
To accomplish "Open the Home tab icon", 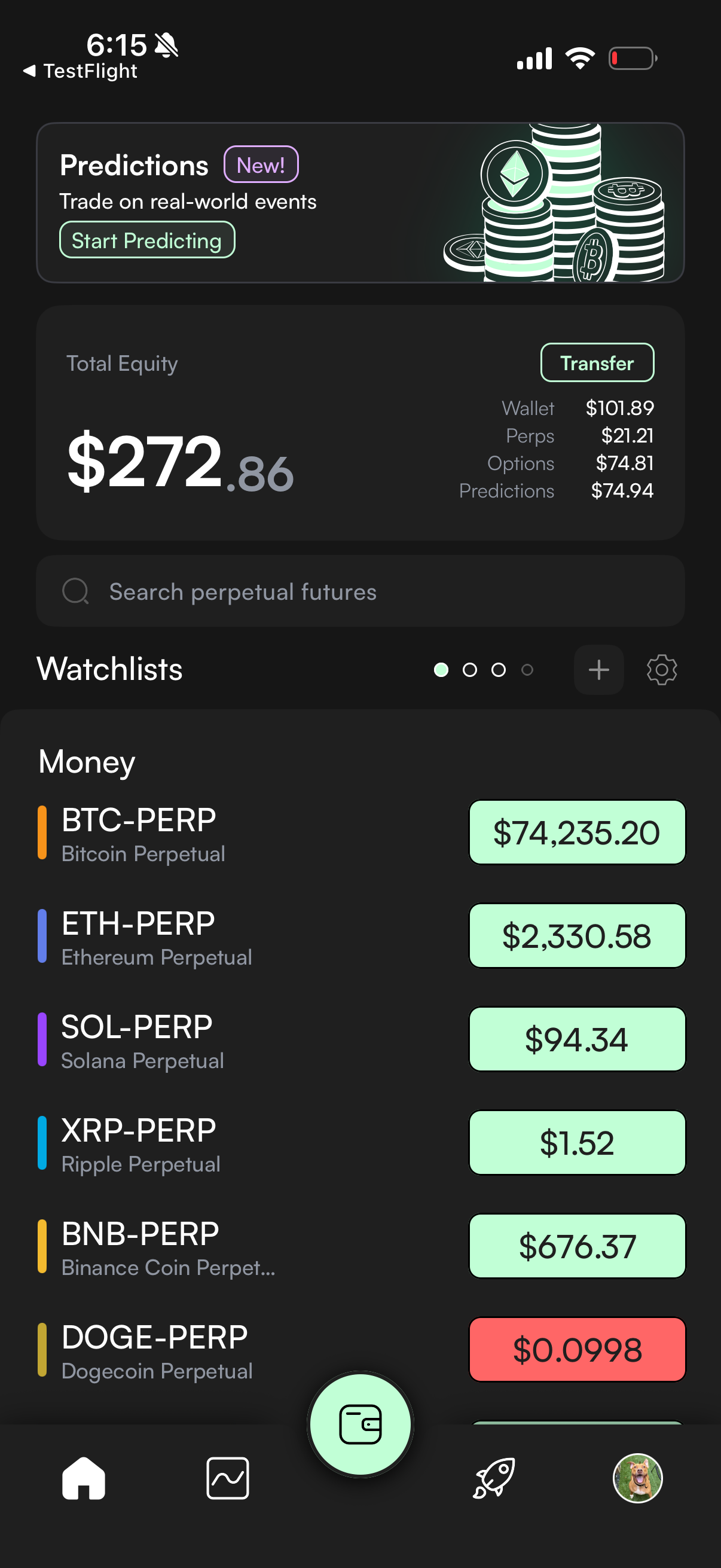I will click(x=83, y=1478).
